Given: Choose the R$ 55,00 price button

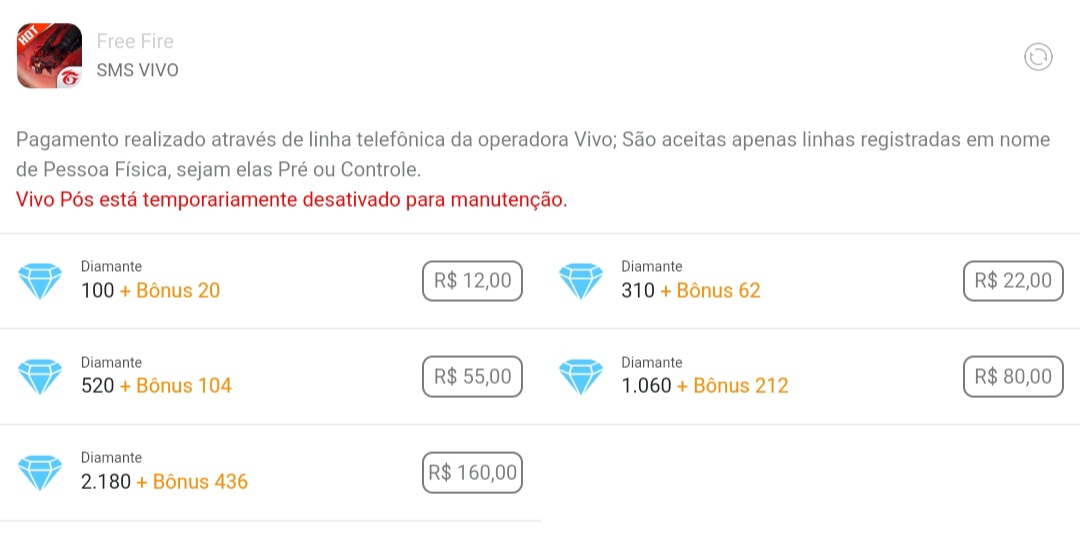Looking at the screenshot, I should tap(472, 377).
